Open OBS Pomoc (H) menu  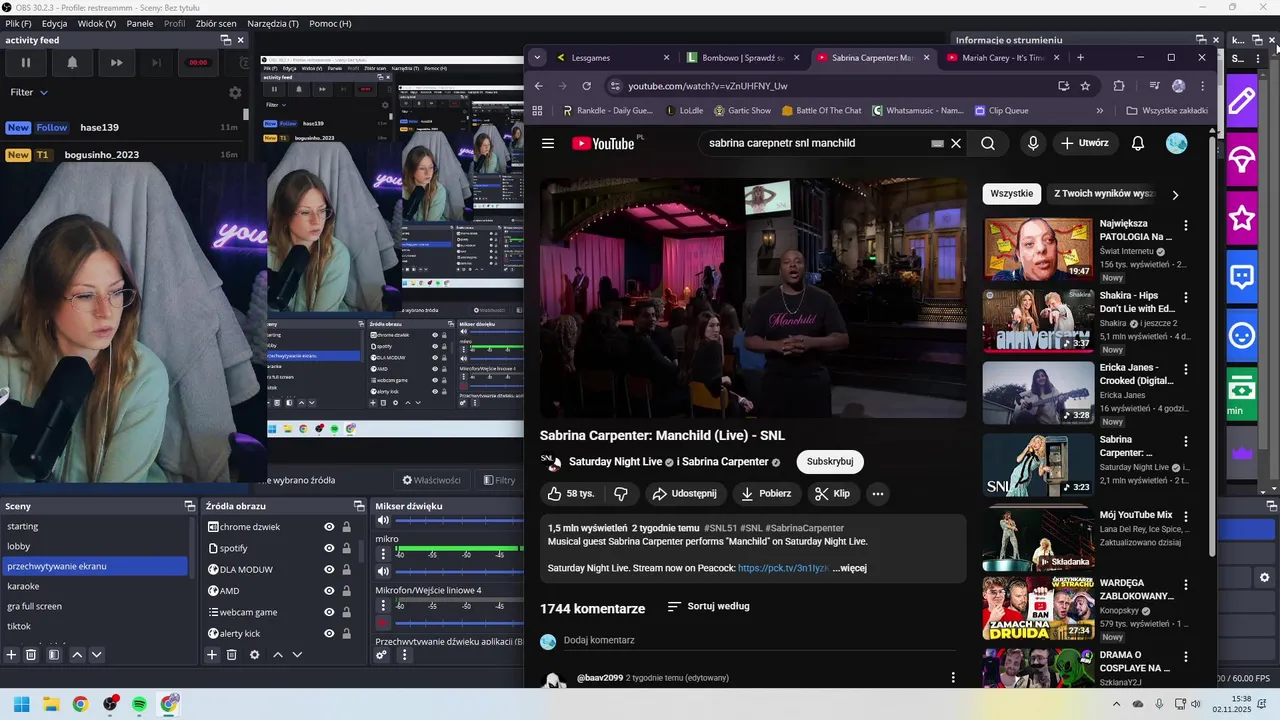tap(330, 23)
